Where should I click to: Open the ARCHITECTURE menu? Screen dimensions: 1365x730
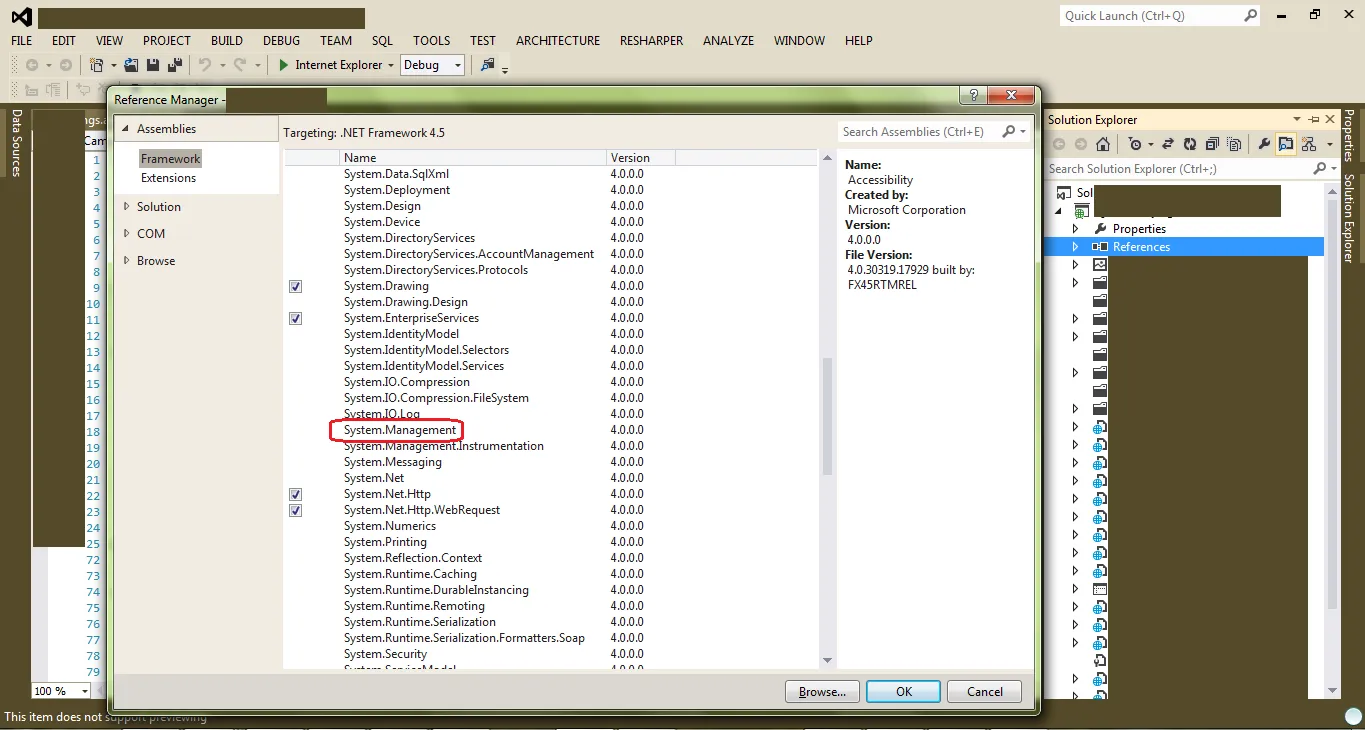(558, 41)
